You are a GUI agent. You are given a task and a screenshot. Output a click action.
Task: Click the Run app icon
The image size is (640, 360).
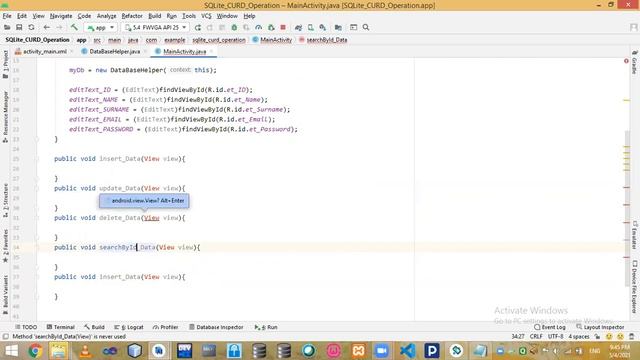[x=198, y=27]
